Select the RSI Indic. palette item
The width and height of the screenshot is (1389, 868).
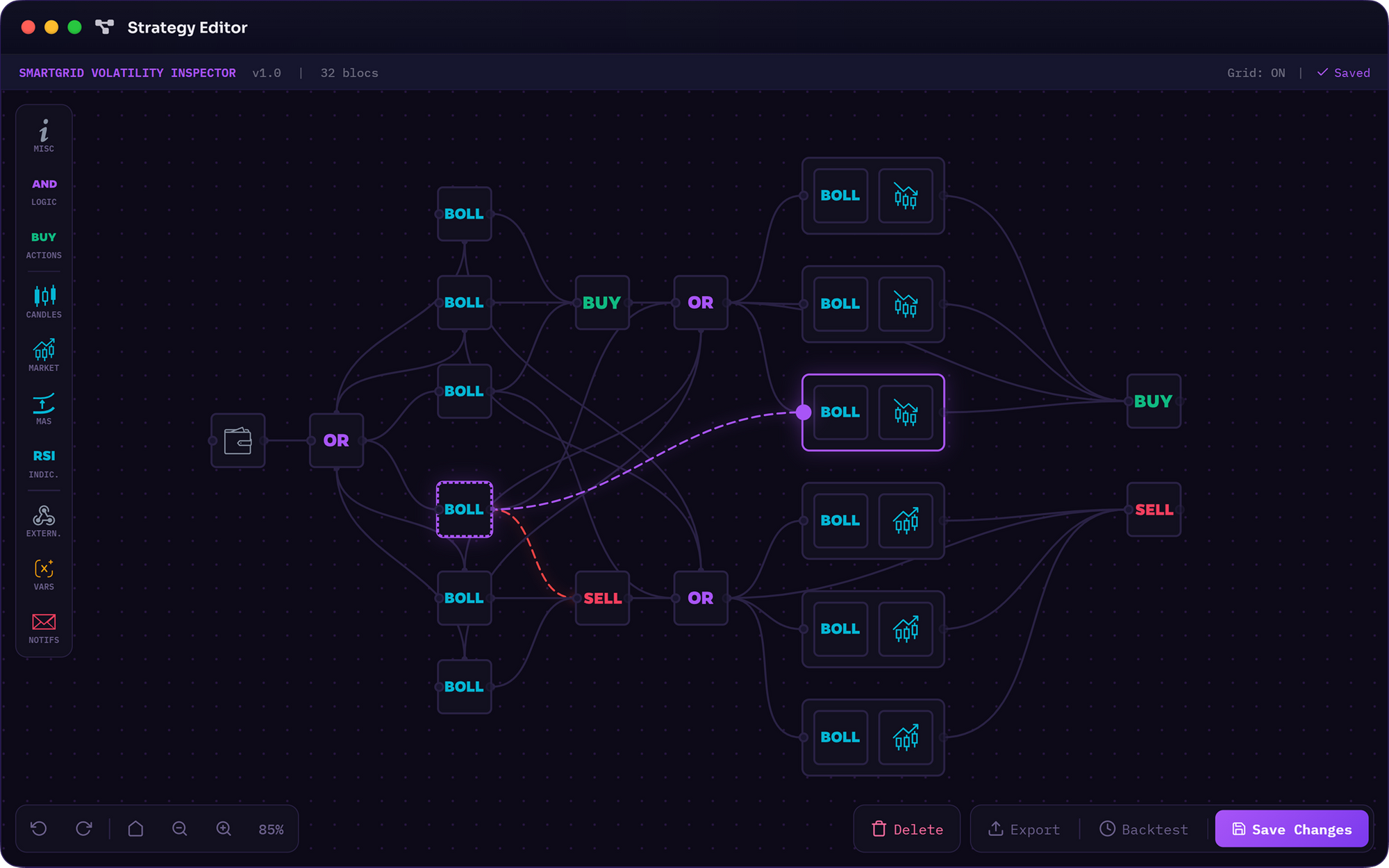click(44, 463)
